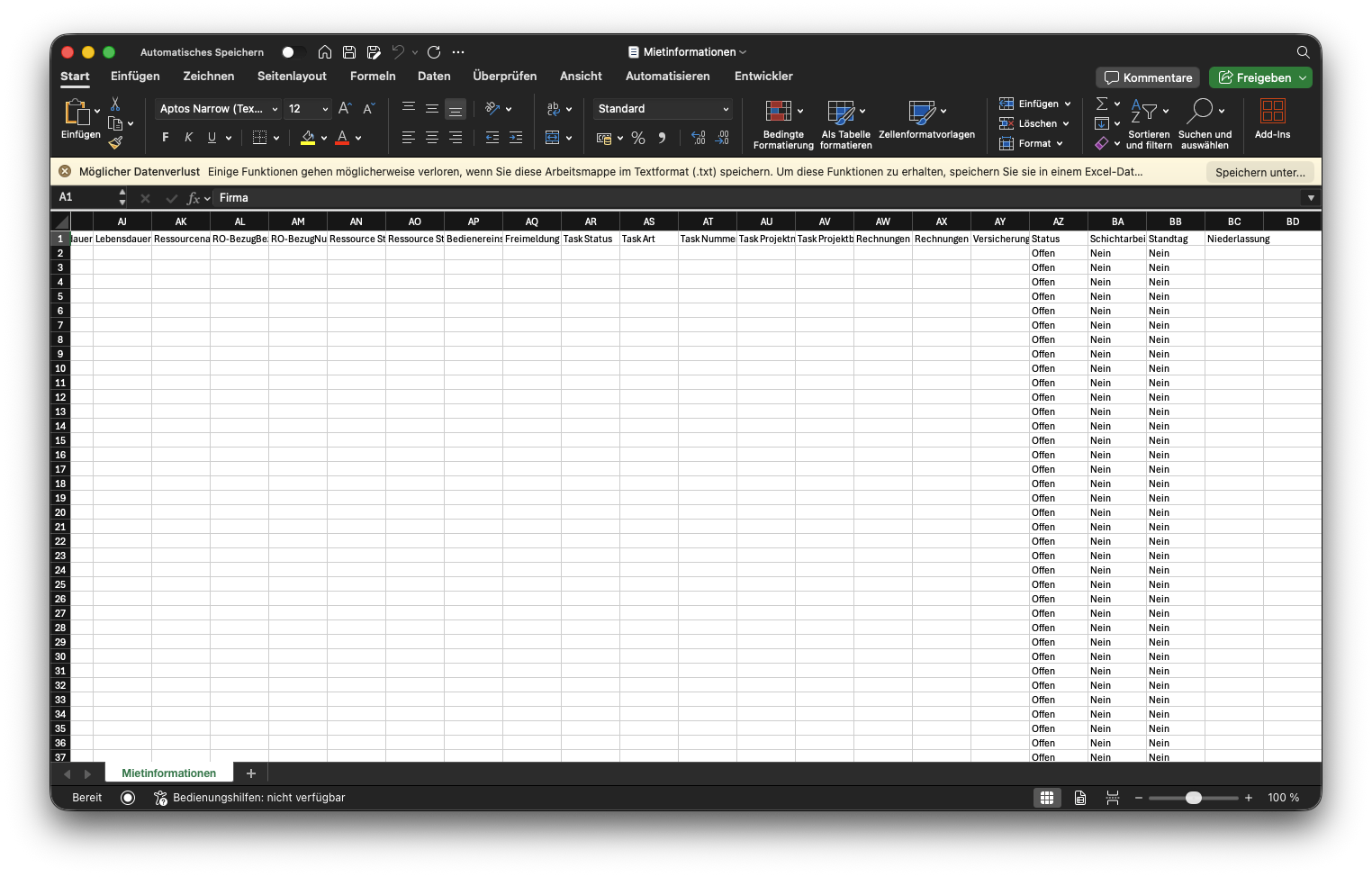Select the Format Painter brush icon
This screenshot has width=1372, height=877.
tap(115, 142)
